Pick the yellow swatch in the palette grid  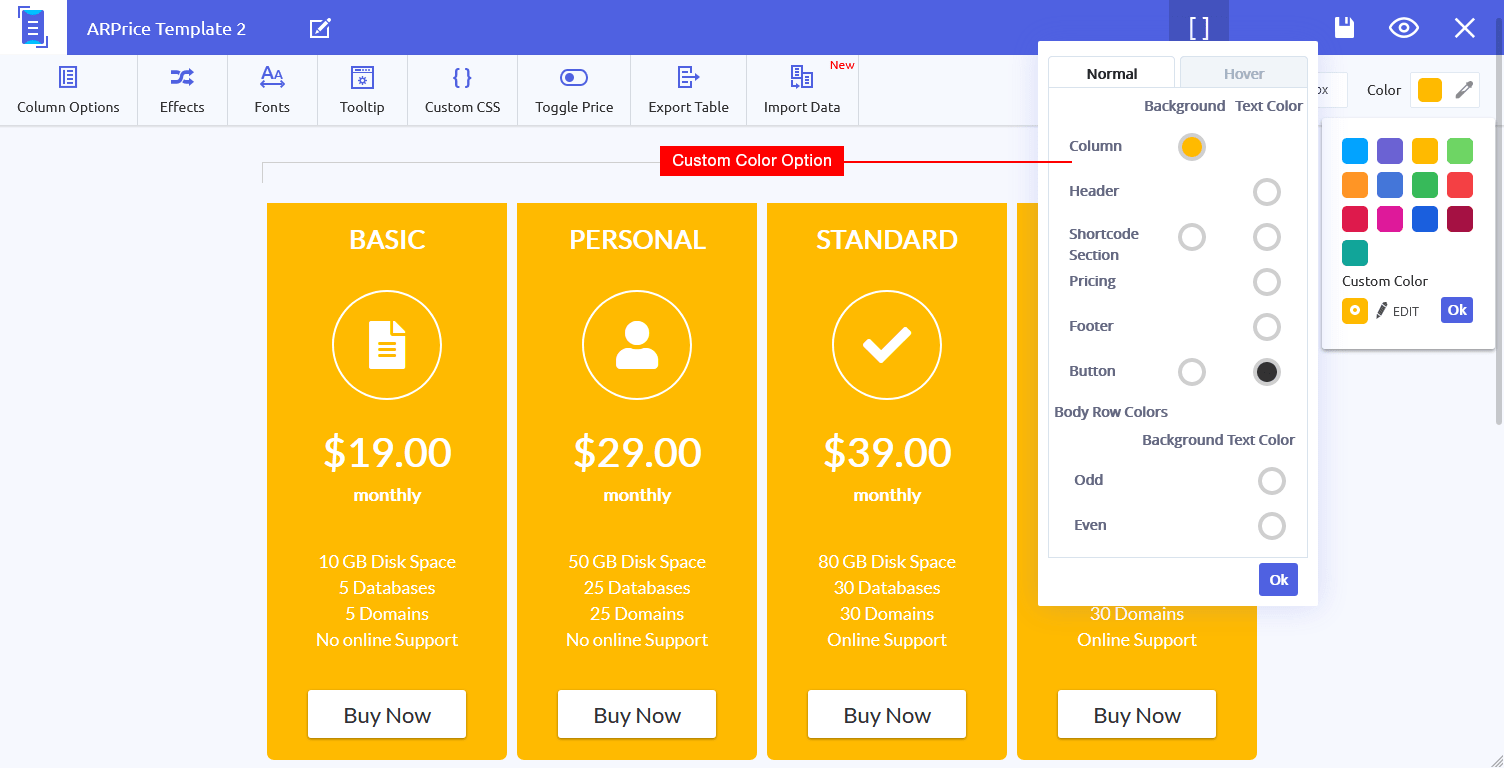(1425, 151)
